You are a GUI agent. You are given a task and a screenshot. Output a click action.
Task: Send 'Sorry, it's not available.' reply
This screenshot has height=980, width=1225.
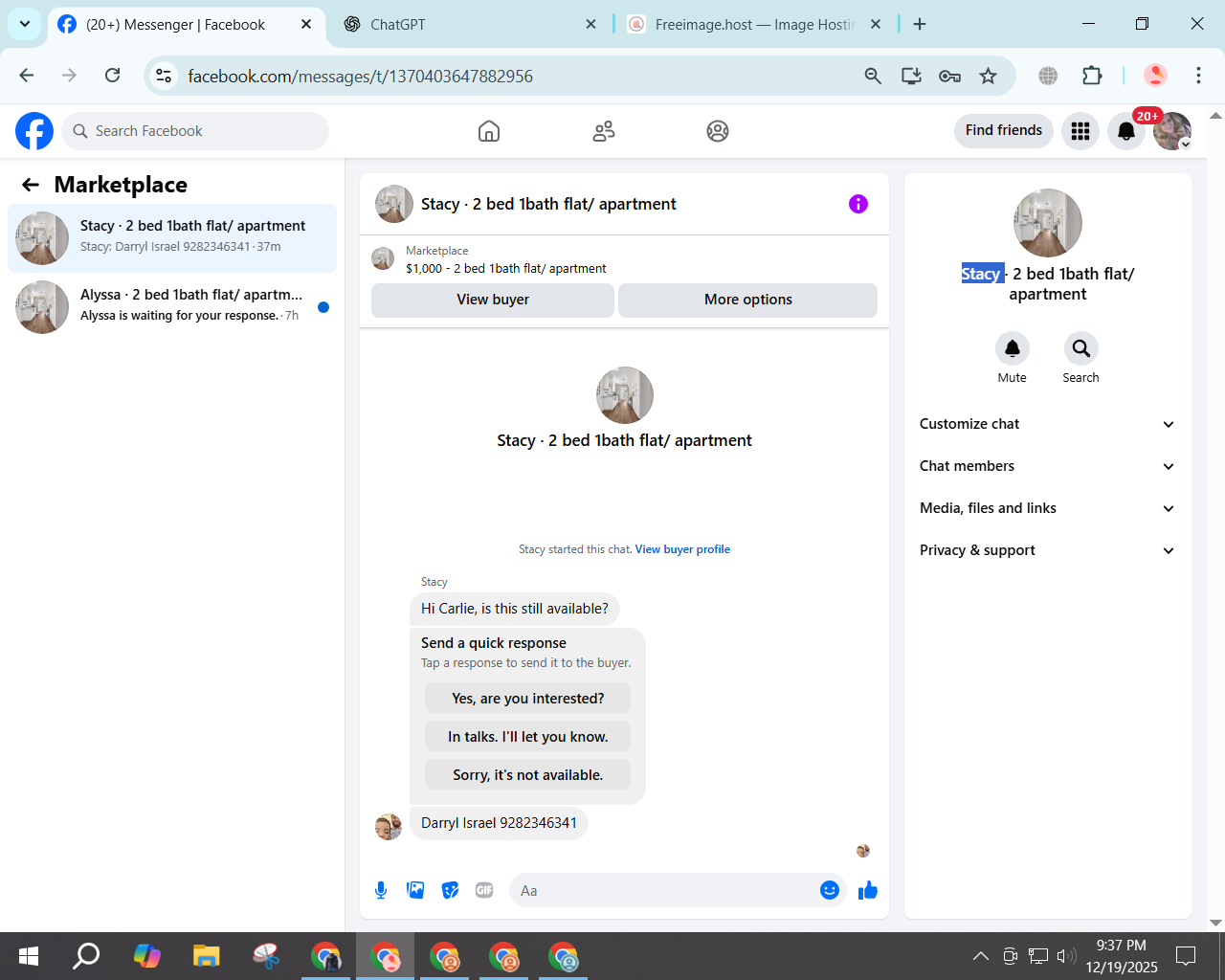(x=527, y=775)
